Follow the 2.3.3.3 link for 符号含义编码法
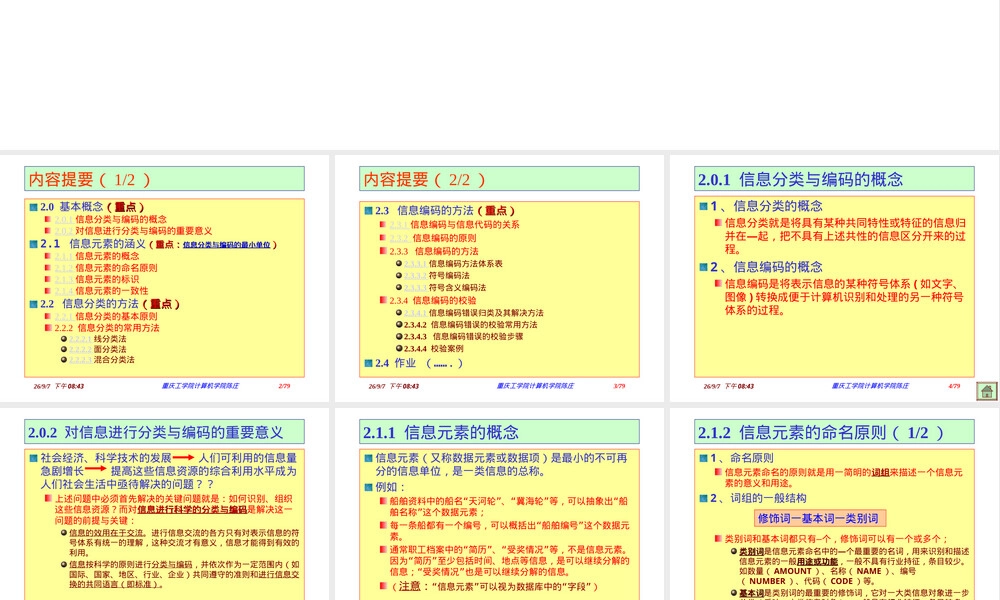The image size is (1000, 600). (x=415, y=288)
